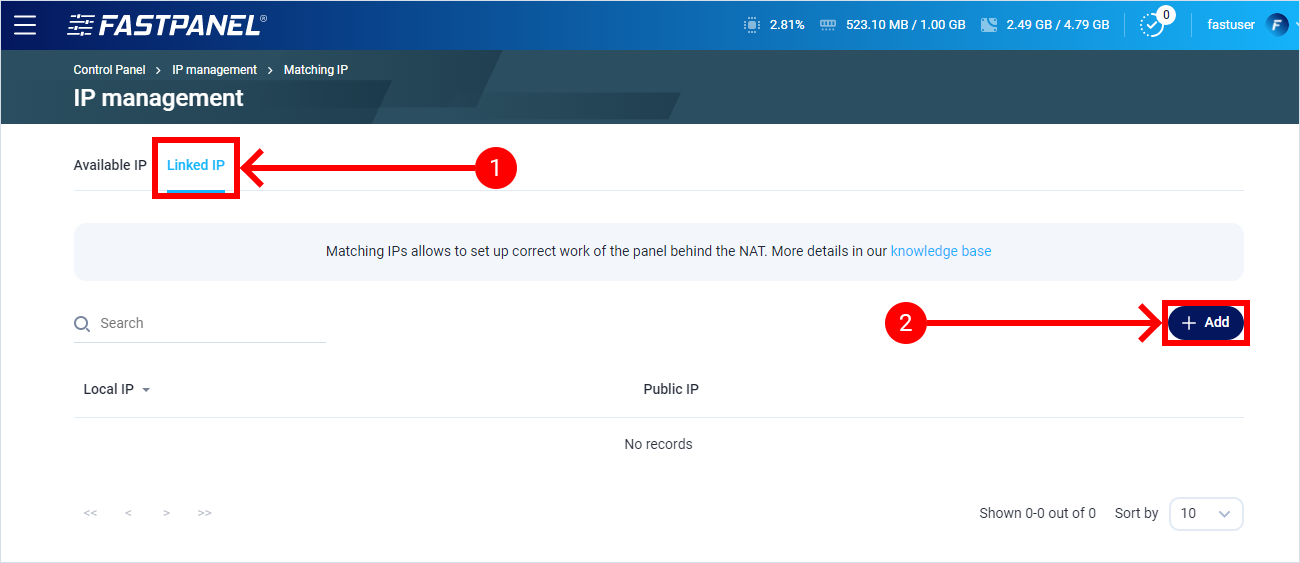Go to the last page (>>)
Viewport: 1300px width, 563px height.
(204, 513)
